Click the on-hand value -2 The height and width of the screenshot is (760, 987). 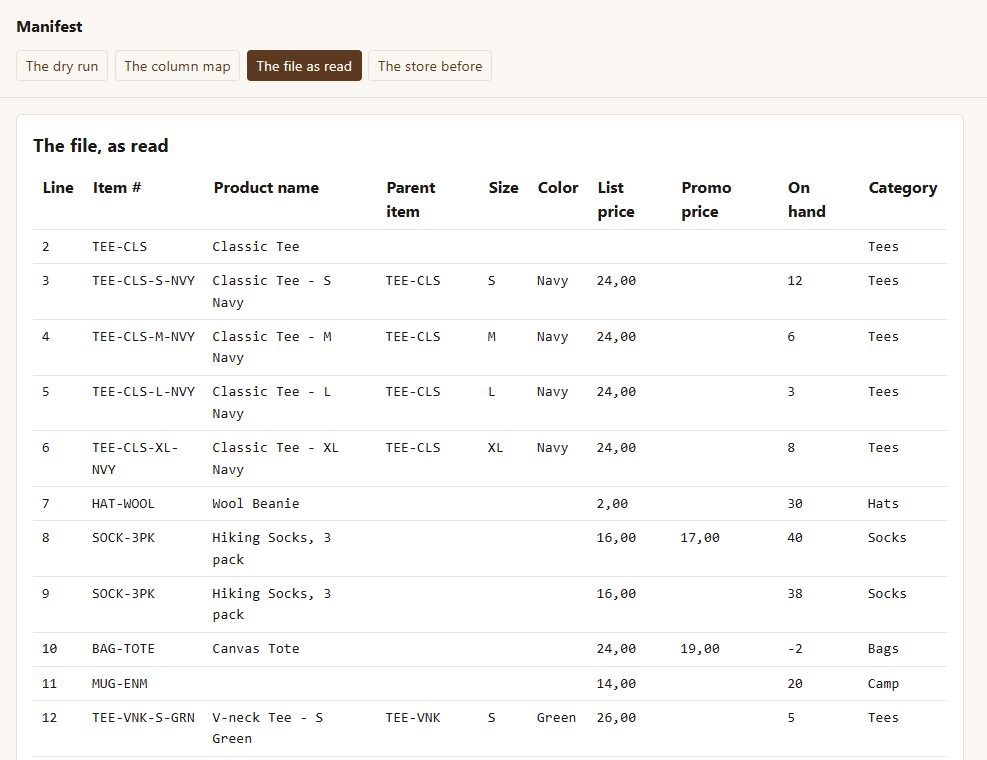[x=795, y=649]
